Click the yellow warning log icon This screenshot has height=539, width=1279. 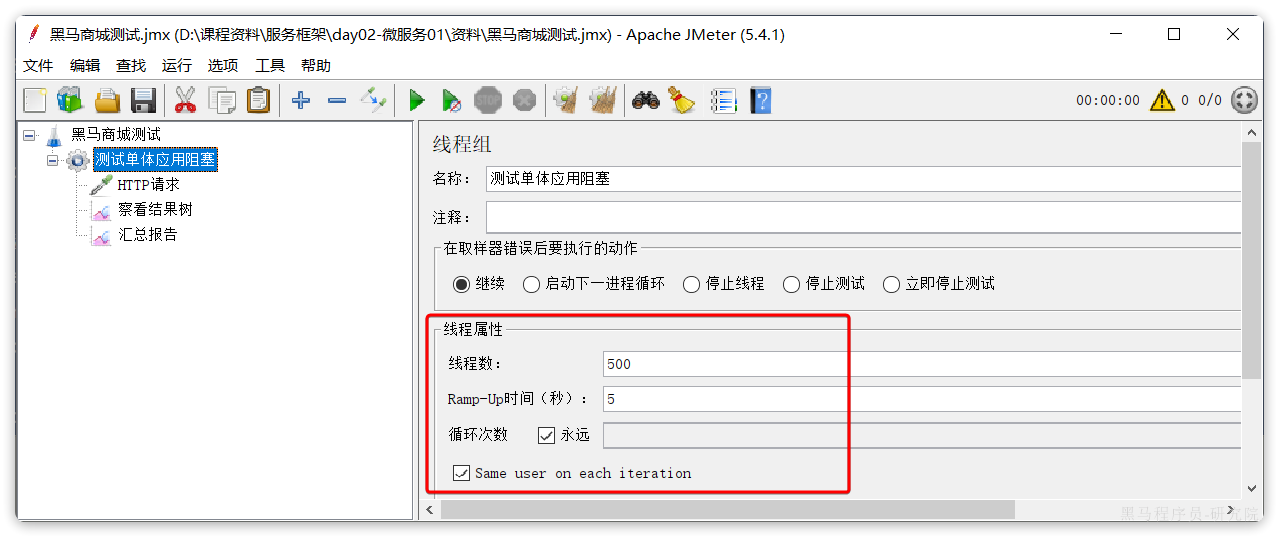click(x=1161, y=100)
